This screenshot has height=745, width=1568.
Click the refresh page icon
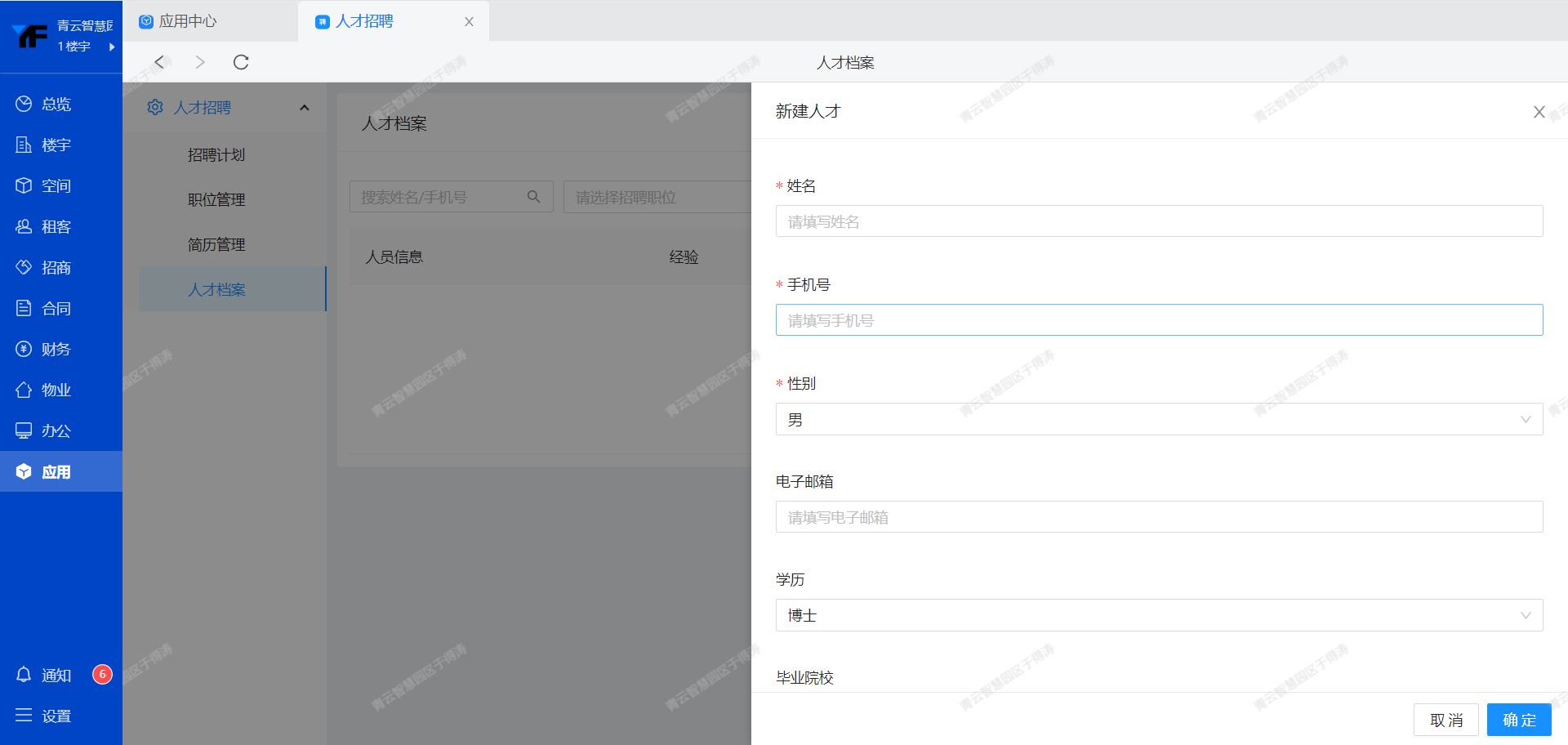click(x=241, y=62)
